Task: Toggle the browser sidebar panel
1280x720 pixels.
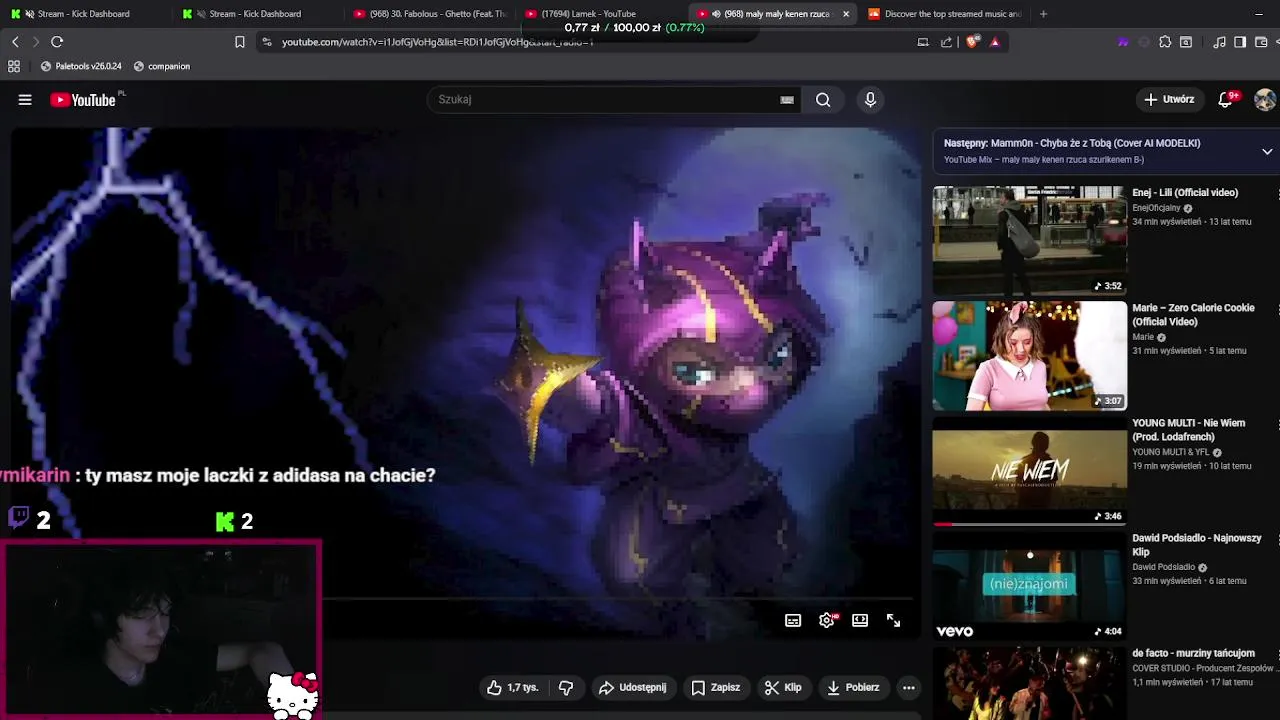Action: [1240, 42]
